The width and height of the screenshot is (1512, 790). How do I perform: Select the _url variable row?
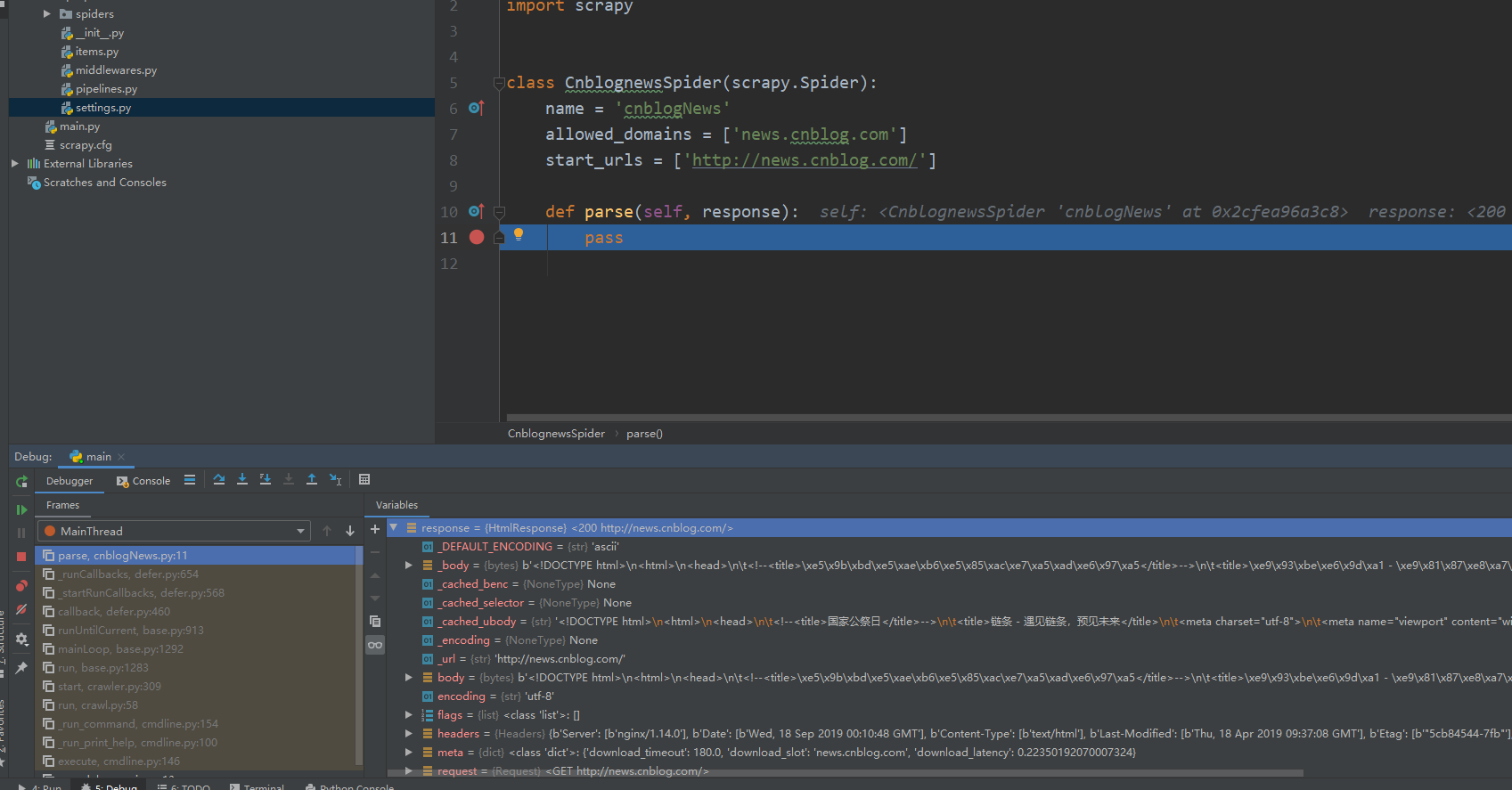pyautogui.click(x=950, y=658)
